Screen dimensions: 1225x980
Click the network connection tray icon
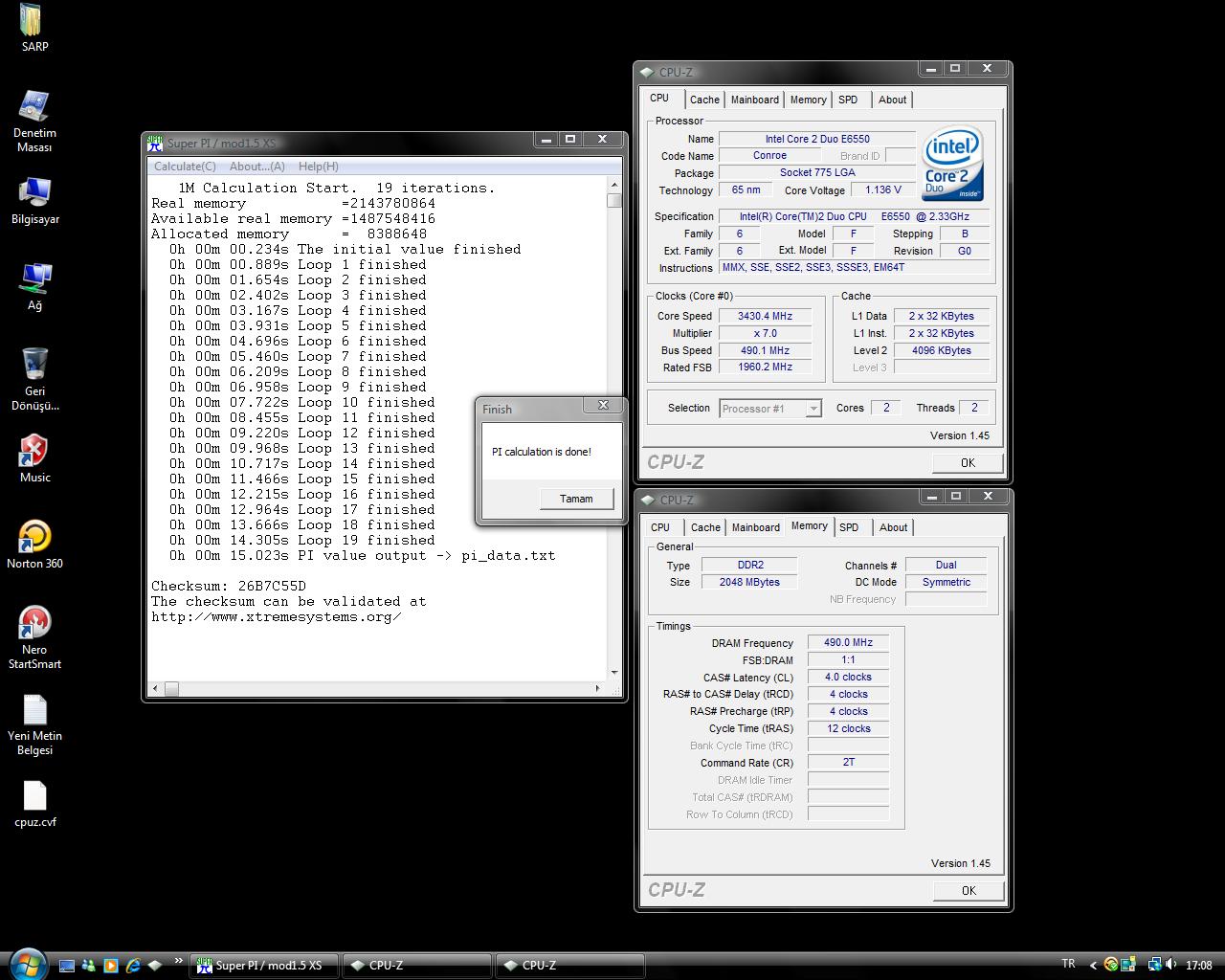click(x=1155, y=965)
